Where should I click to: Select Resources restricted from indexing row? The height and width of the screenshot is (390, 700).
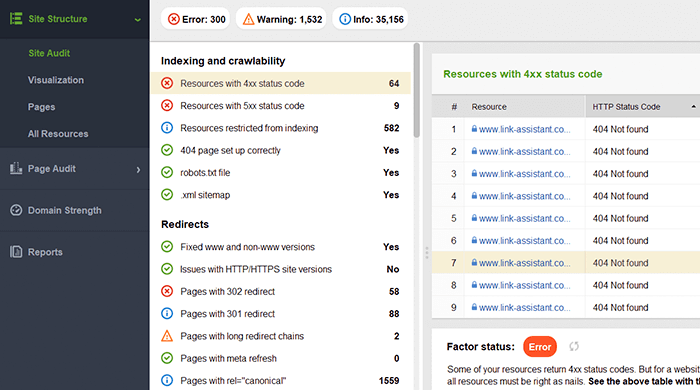click(281, 128)
